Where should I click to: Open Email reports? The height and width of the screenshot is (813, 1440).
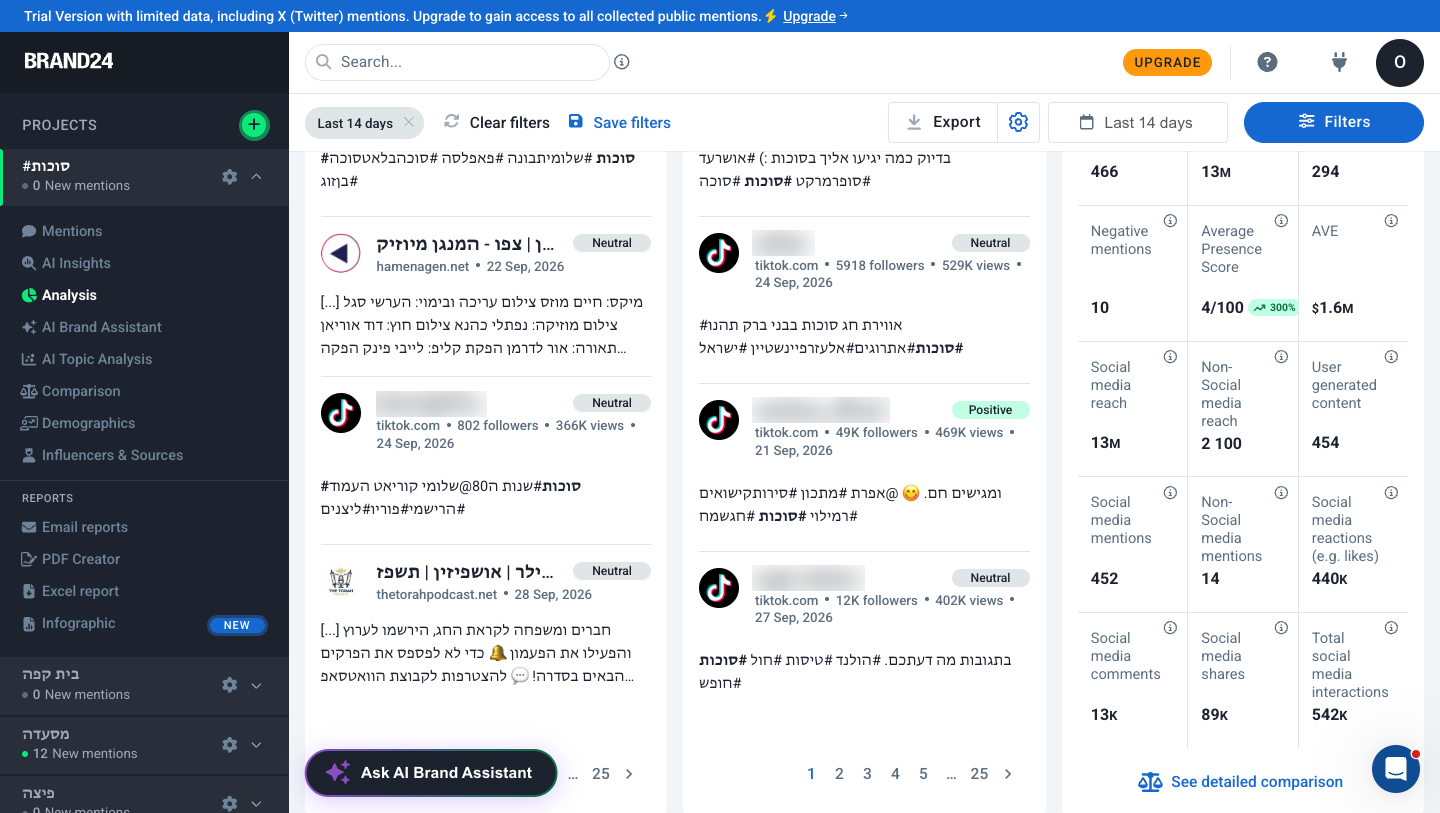click(x=85, y=527)
